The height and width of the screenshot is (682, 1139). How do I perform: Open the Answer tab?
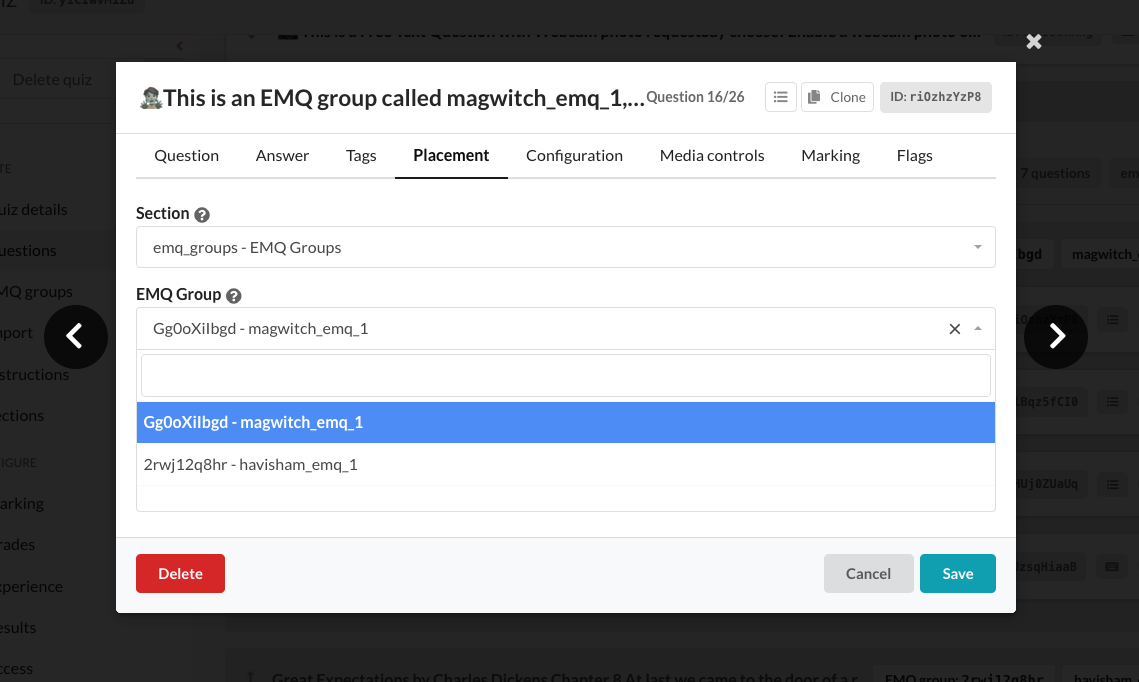(x=282, y=155)
